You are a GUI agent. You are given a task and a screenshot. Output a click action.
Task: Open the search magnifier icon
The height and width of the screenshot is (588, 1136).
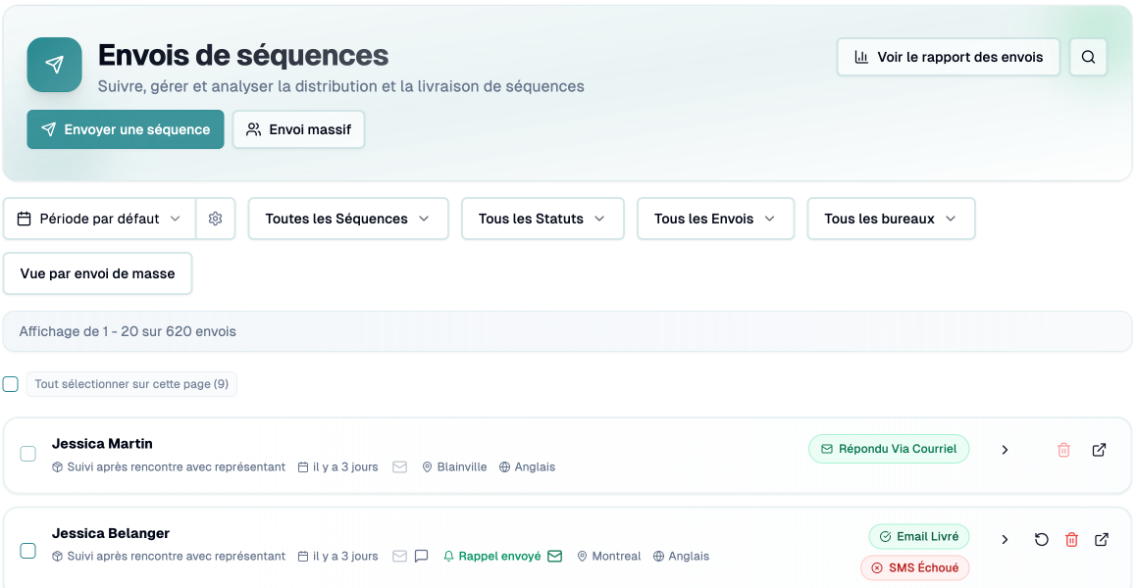click(x=1088, y=57)
